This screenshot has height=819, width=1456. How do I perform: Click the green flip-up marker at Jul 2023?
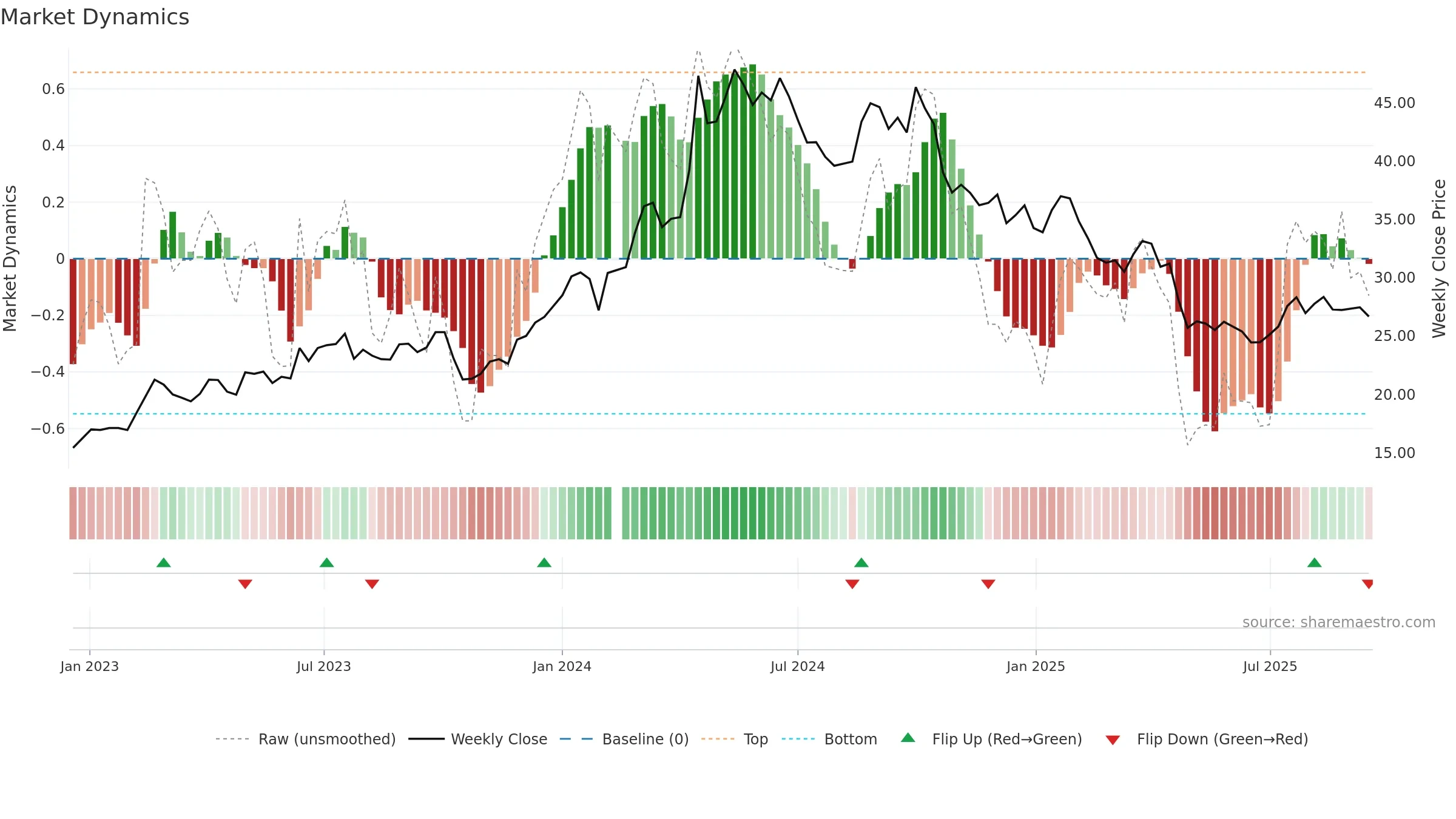[327, 562]
